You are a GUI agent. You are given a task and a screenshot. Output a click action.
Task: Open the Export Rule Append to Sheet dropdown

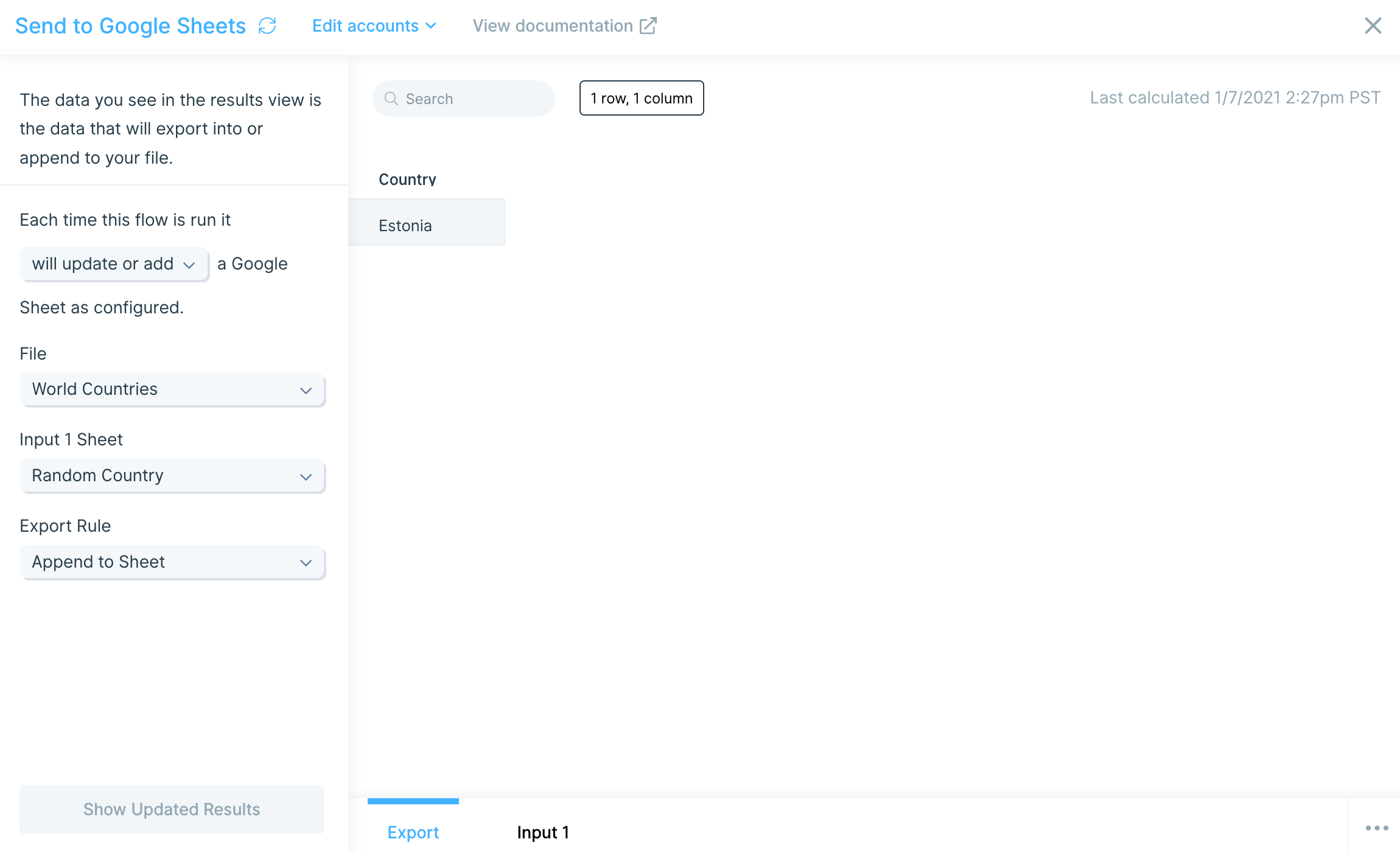pyautogui.click(x=172, y=562)
